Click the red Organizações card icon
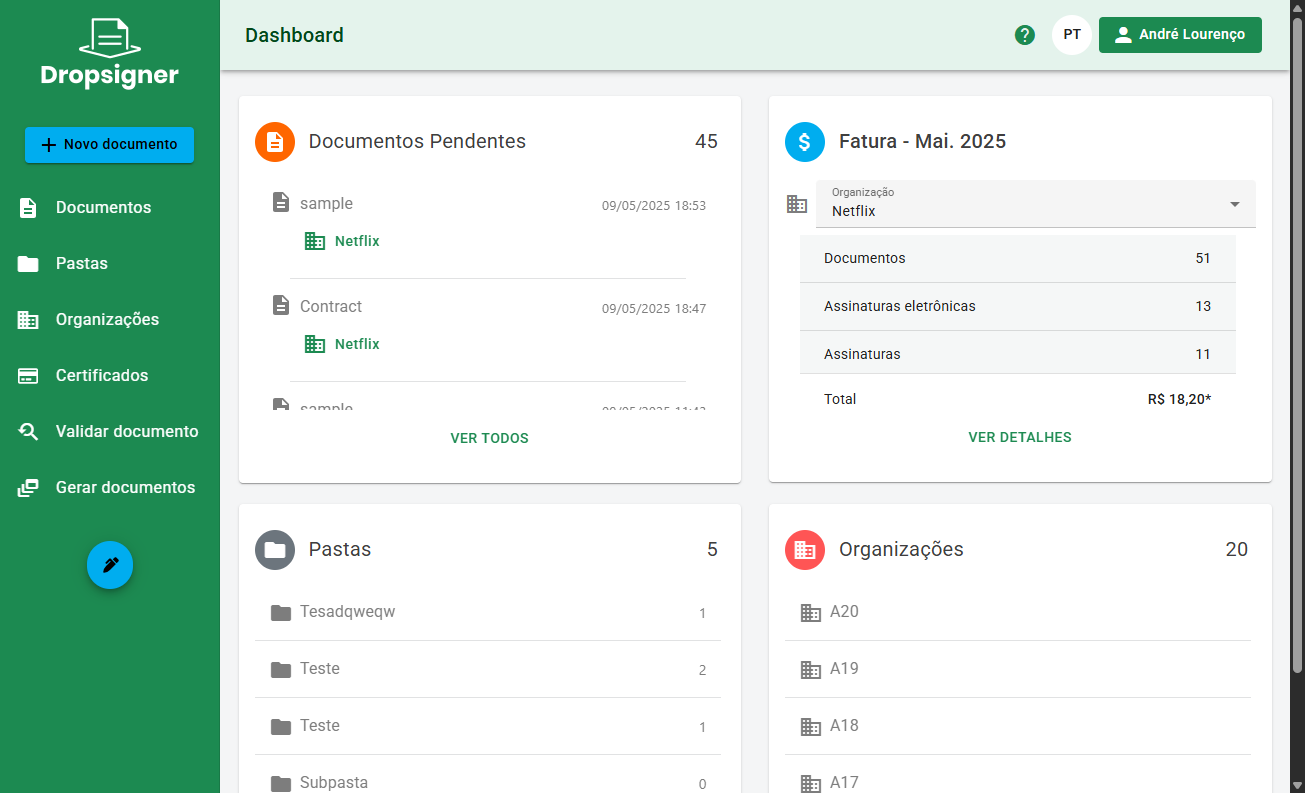The height and width of the screenshot is (793, 1305). 805,550
